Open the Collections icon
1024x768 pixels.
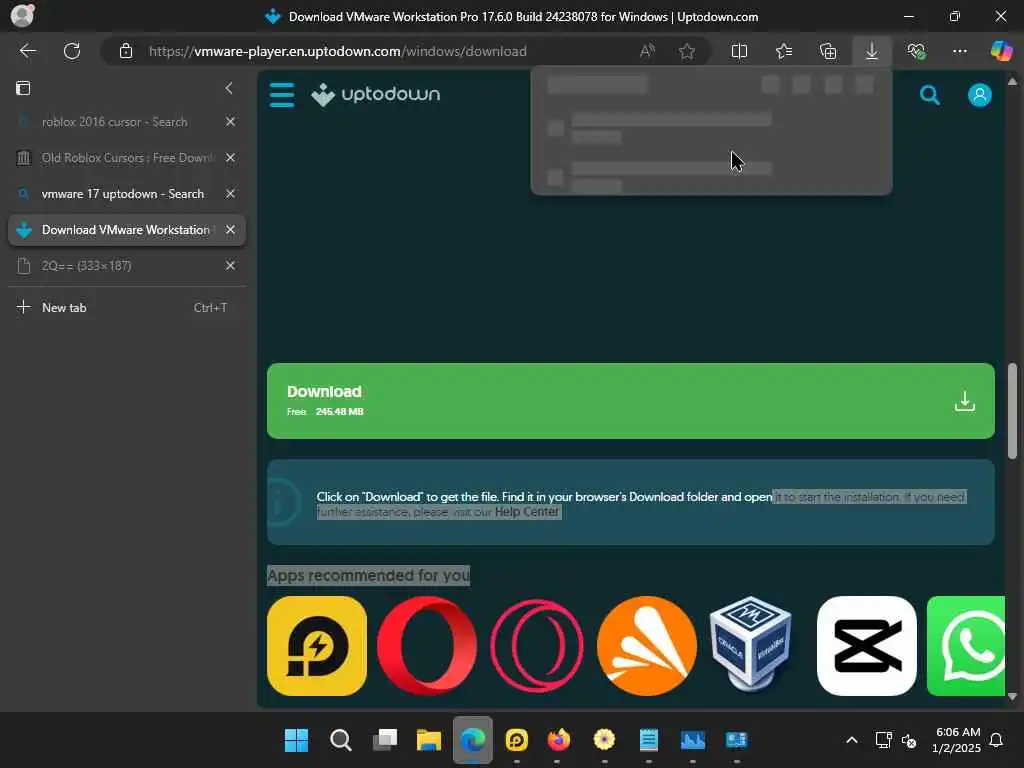pos(828,51)
